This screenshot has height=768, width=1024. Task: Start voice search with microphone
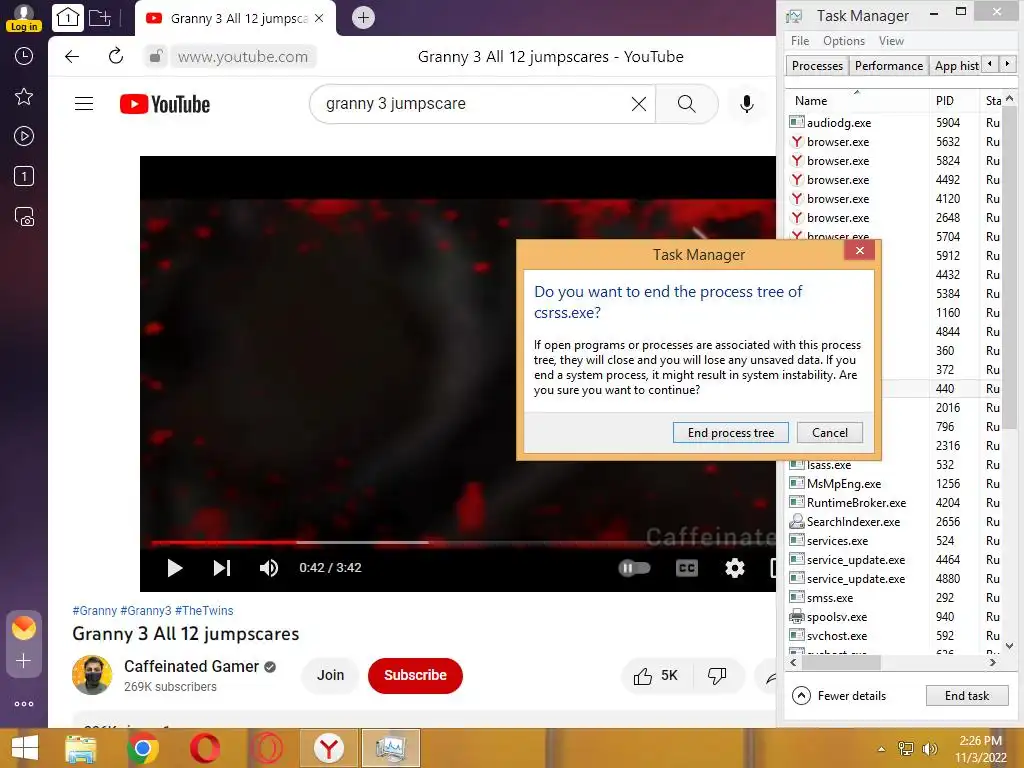[746, 104]
